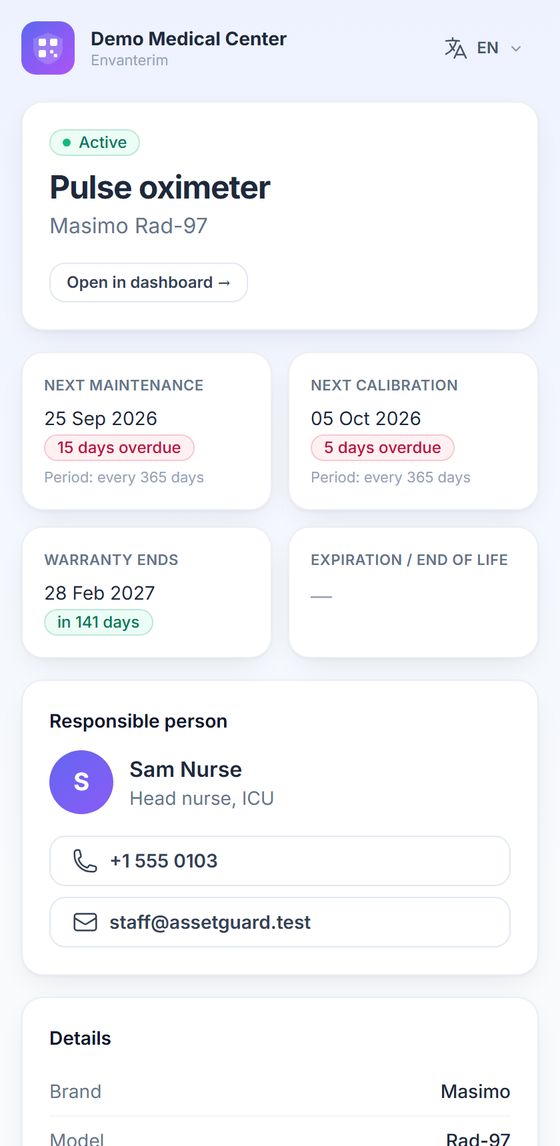560x1146 pixels.
Task: Click the Sam Nurse avatar circle
Action: [x=81, y=782]
